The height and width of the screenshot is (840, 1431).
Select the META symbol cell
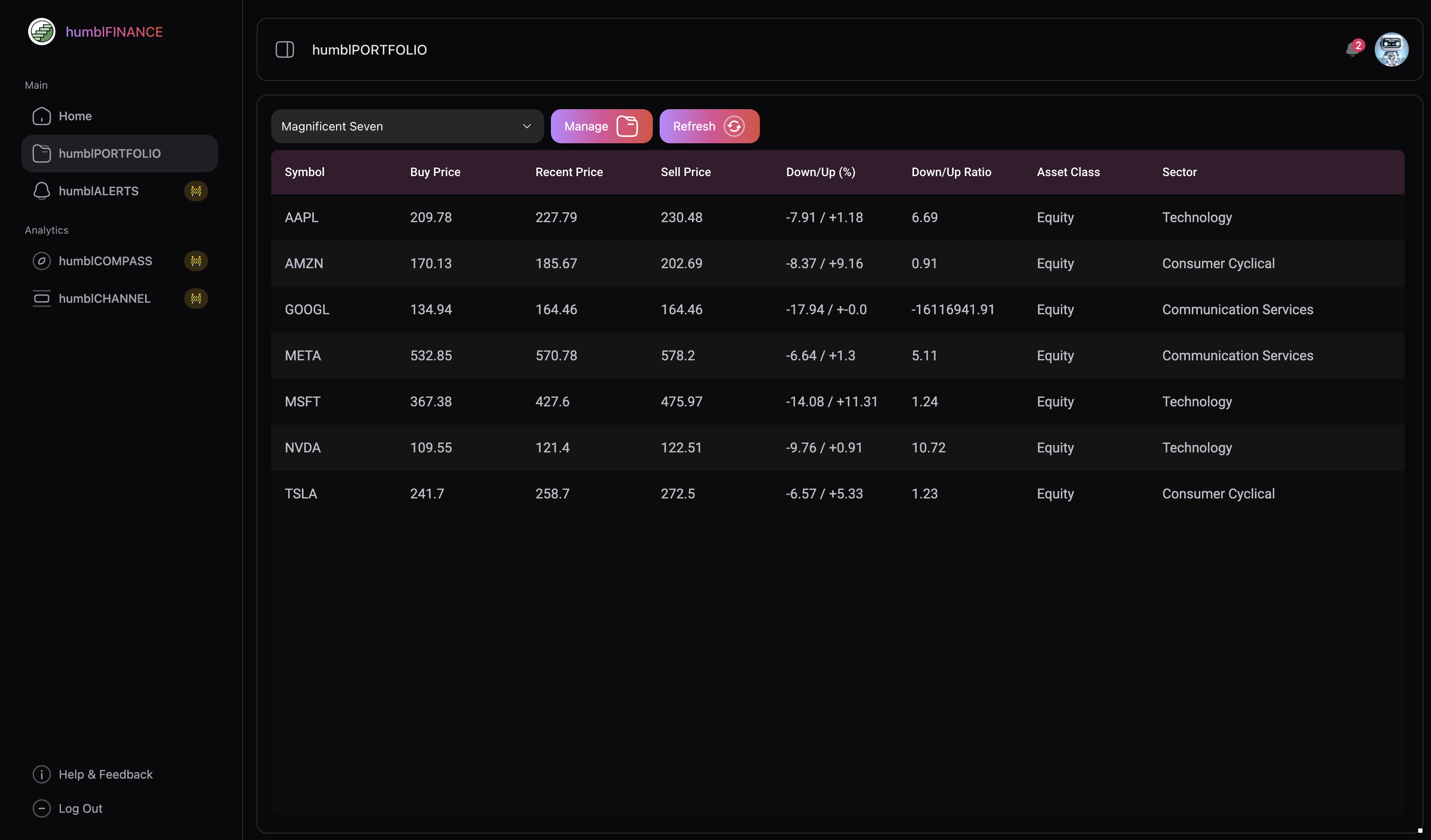(x=303, y=356)
